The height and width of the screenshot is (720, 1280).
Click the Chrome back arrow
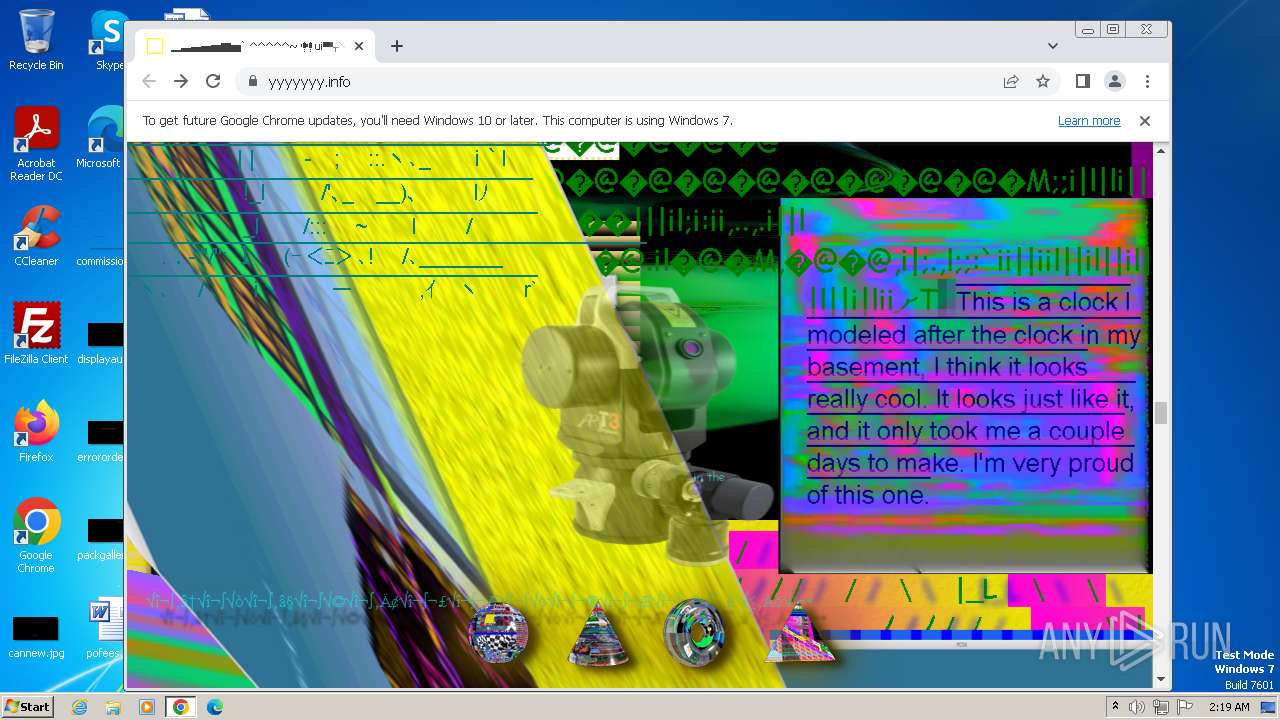149,81
